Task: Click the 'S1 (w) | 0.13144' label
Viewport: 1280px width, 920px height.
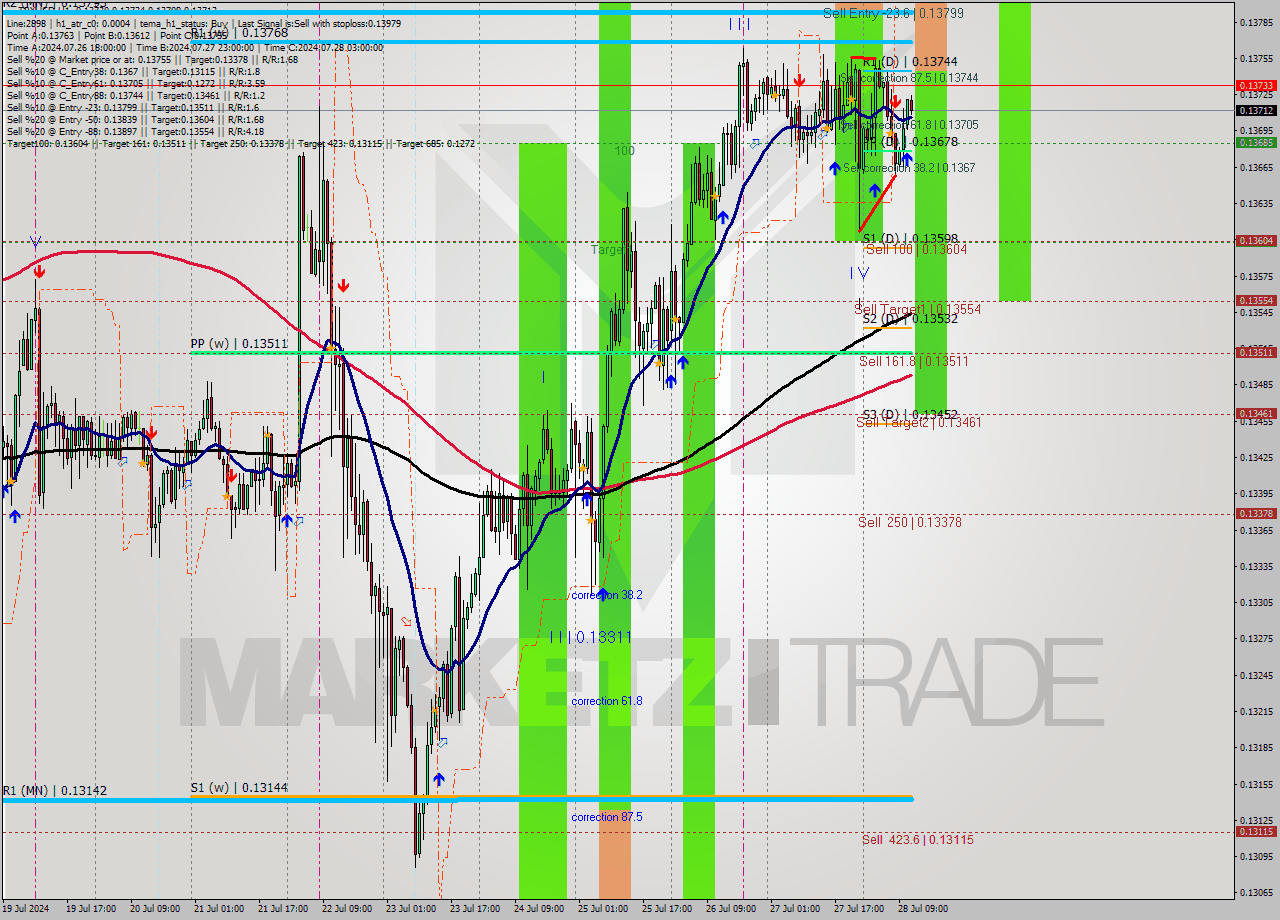Action: [239, 788]
